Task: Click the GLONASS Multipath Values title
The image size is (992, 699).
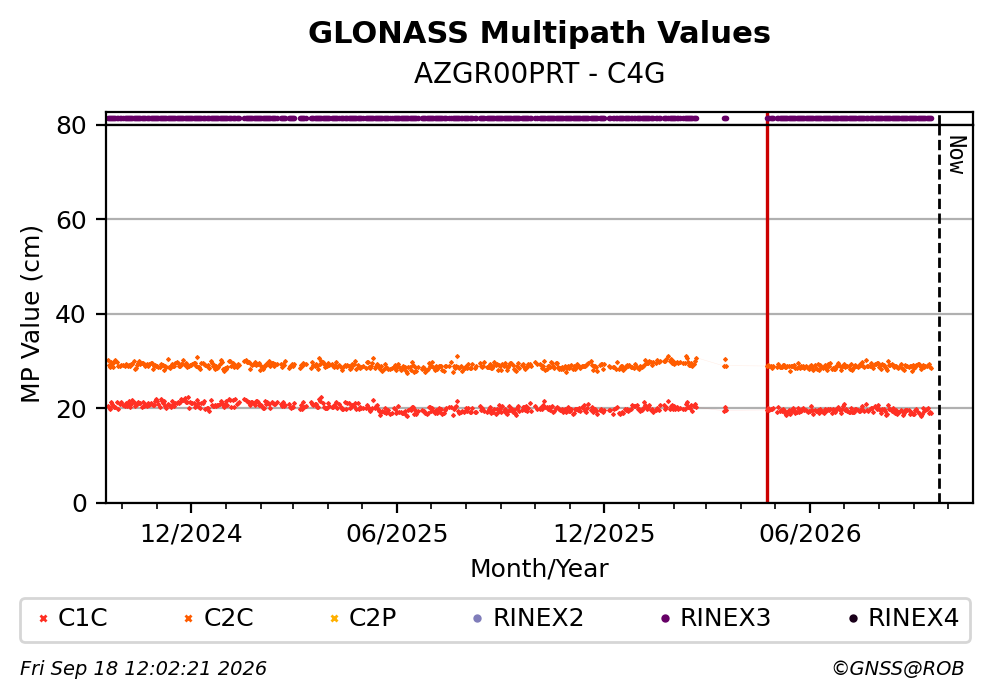Action: coord(539,33)
